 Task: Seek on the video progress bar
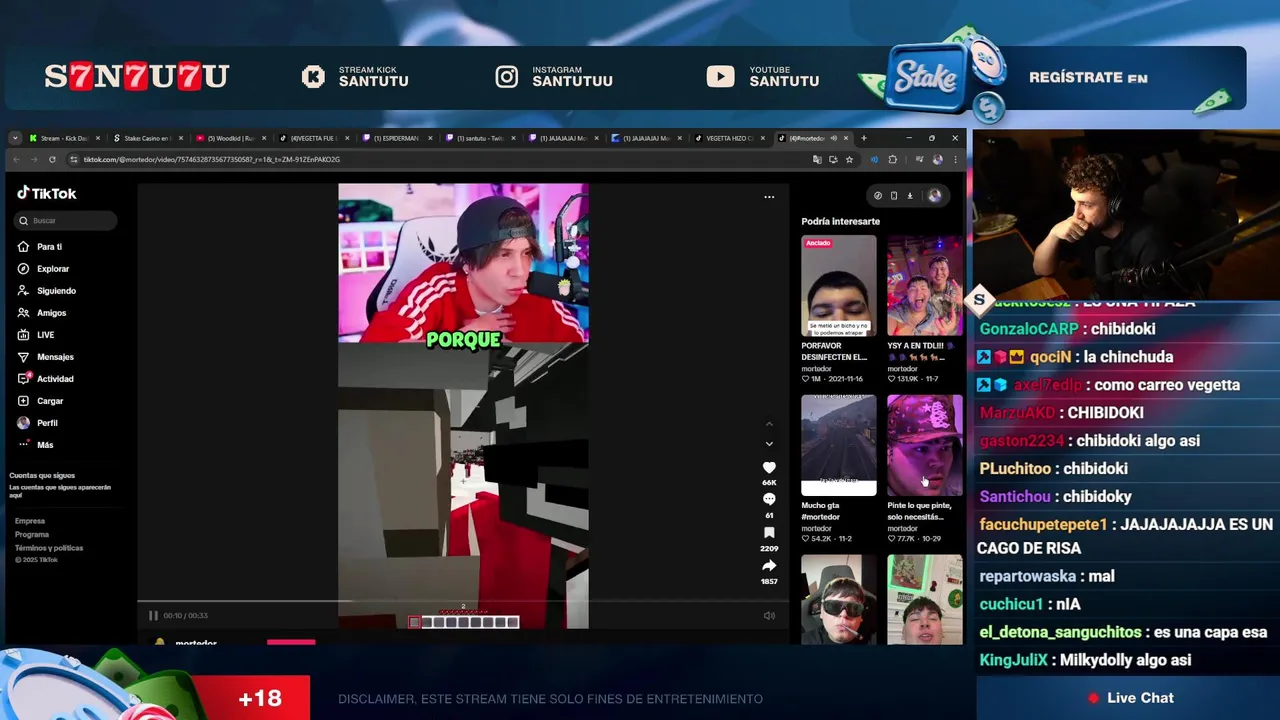click(x=463, y=602)
